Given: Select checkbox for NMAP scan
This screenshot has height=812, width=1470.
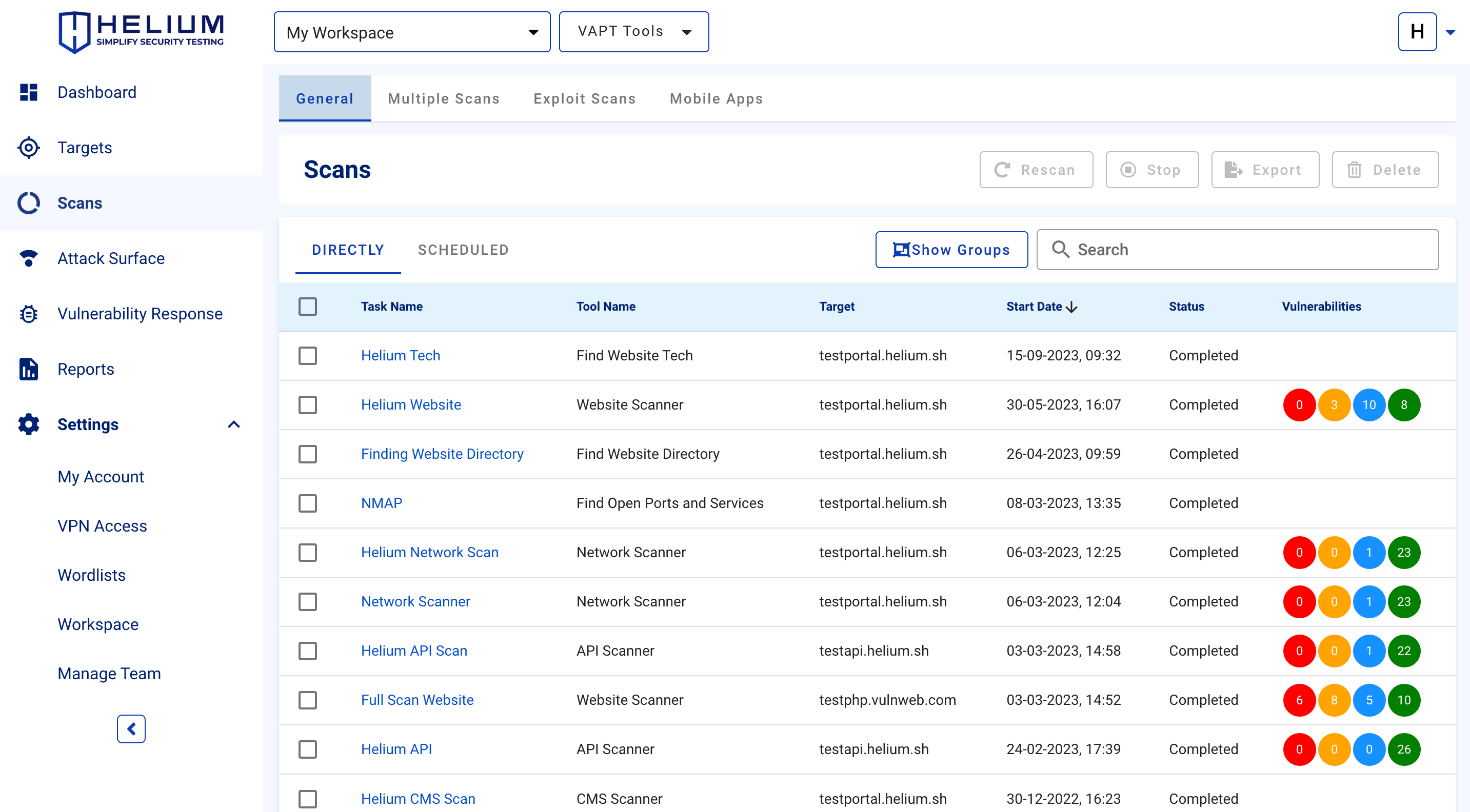Looking at the screenshot, I should point(308,502).
